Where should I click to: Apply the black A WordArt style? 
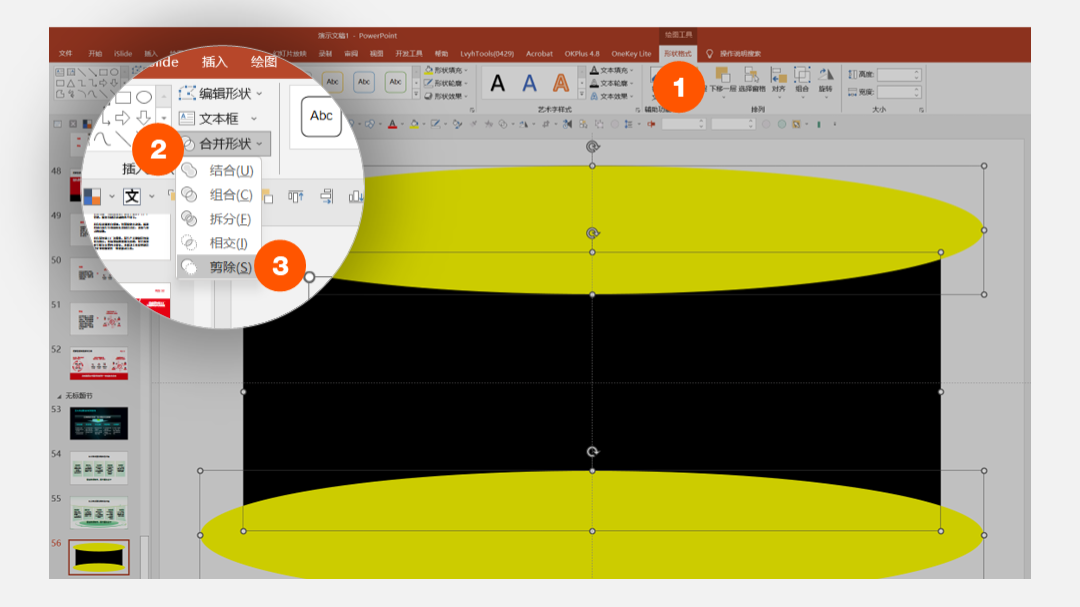(497, 83)
